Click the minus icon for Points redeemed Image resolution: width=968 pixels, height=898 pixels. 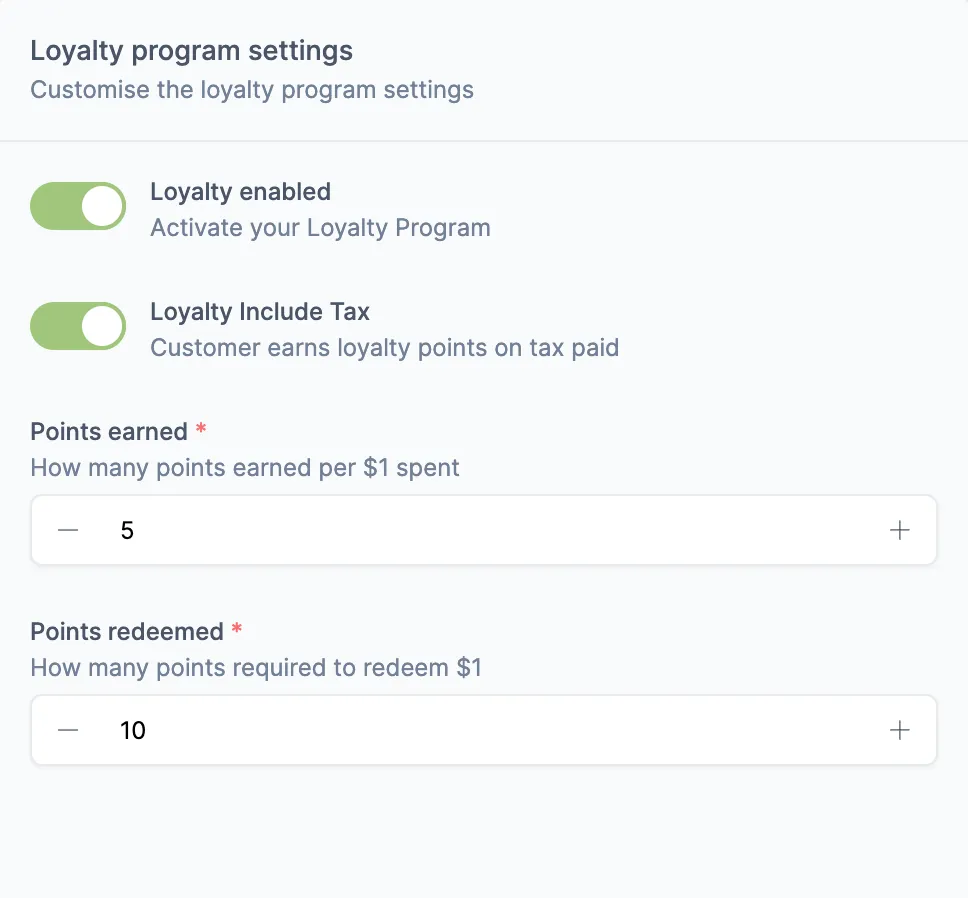click(67, 730)
